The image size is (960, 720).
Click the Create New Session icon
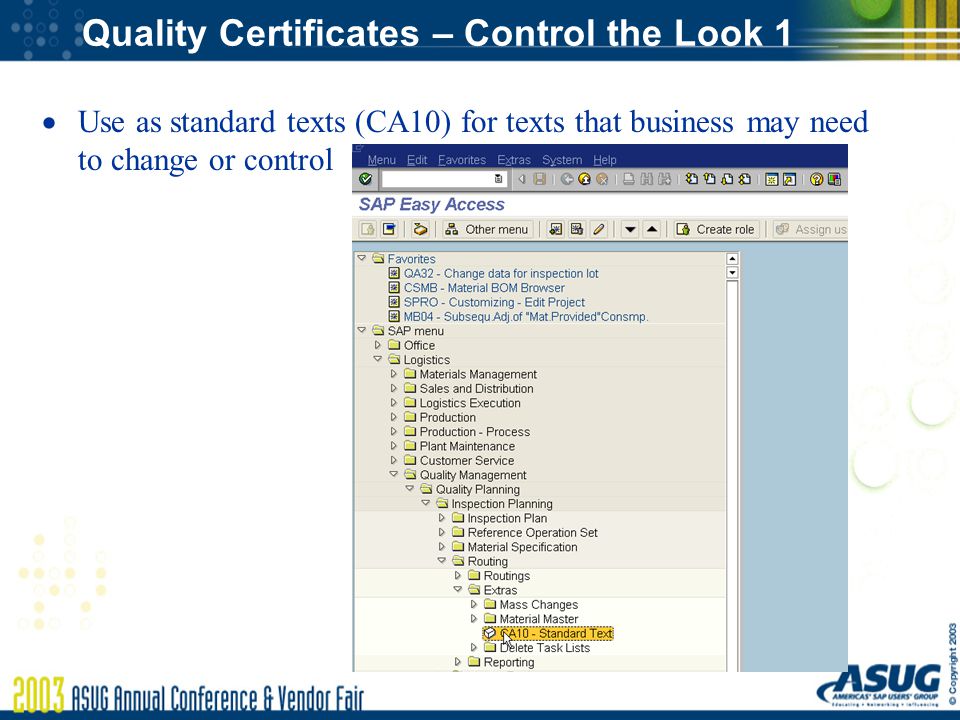(772, 179)
